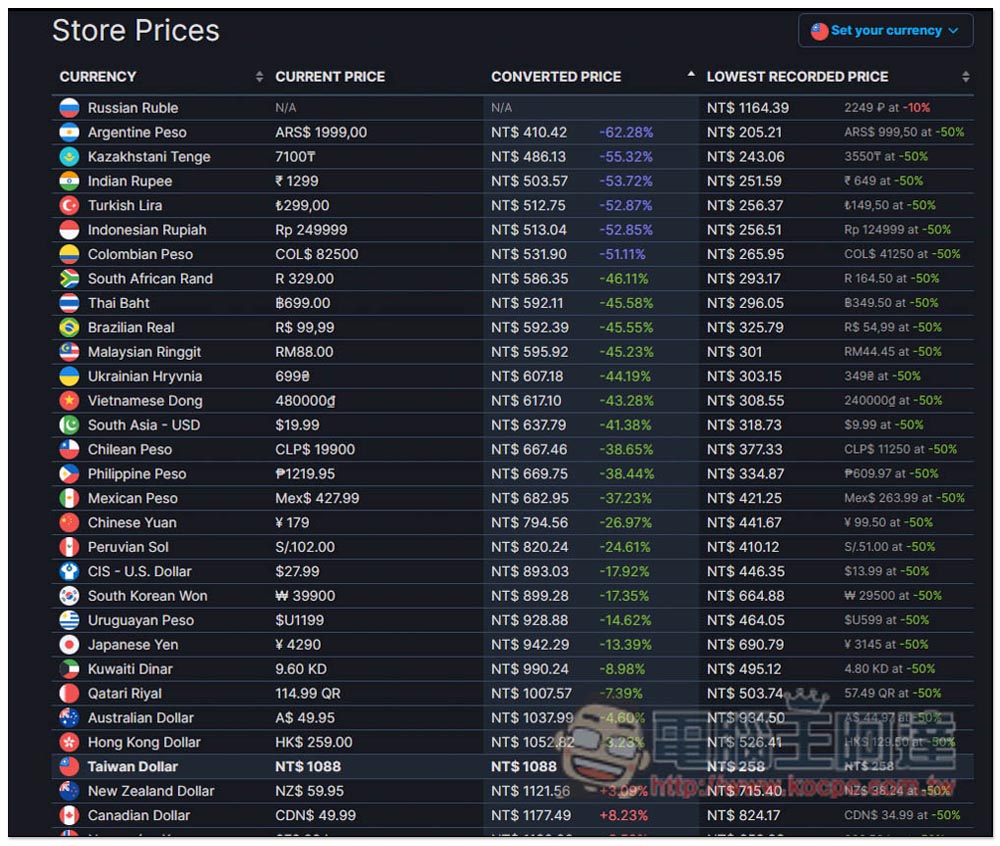Select the Turkish Lira currency name
1000x846 pixels.
pos(125,205)
